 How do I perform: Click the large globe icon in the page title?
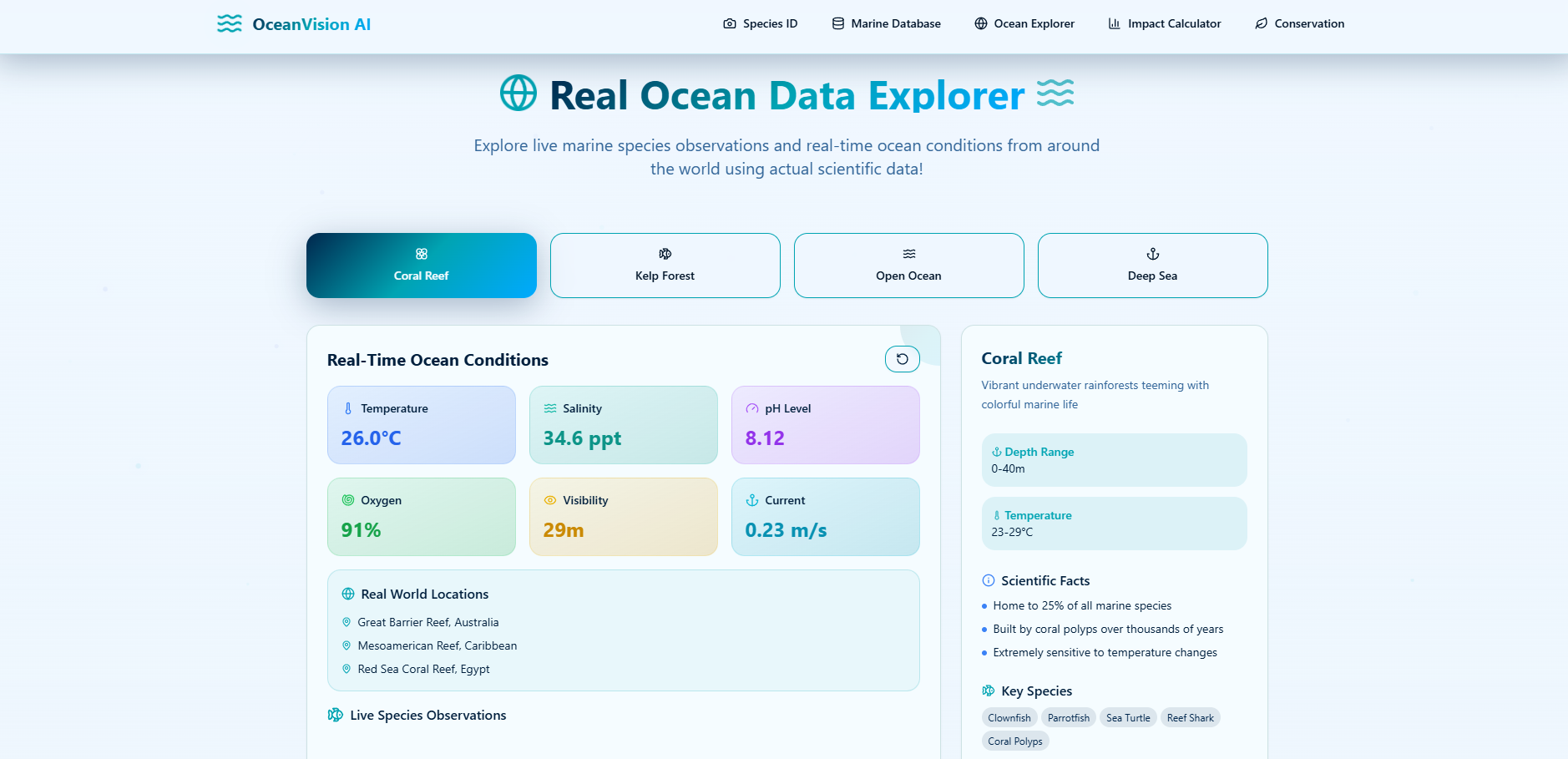point(518,93)
